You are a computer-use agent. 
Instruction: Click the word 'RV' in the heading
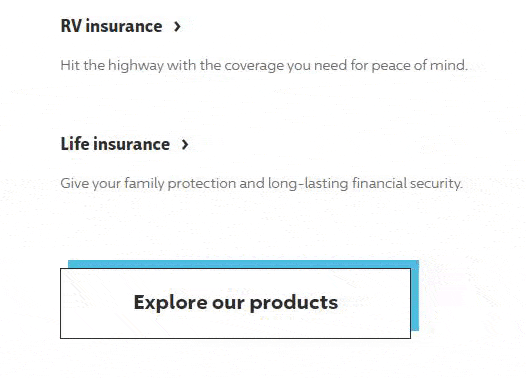pyautogui.click(x=71, y=26)
